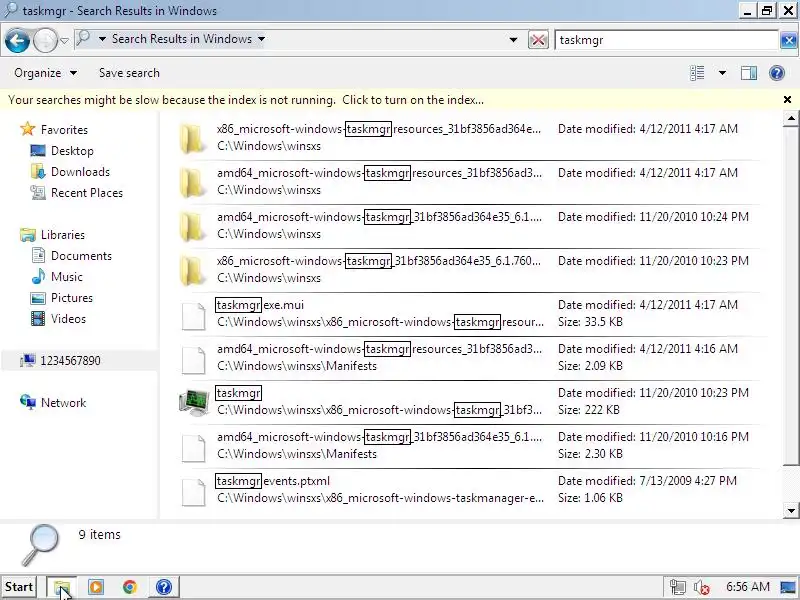
Task: Launch Windows Media Player from the taskbar
Action: pos(95,587)
